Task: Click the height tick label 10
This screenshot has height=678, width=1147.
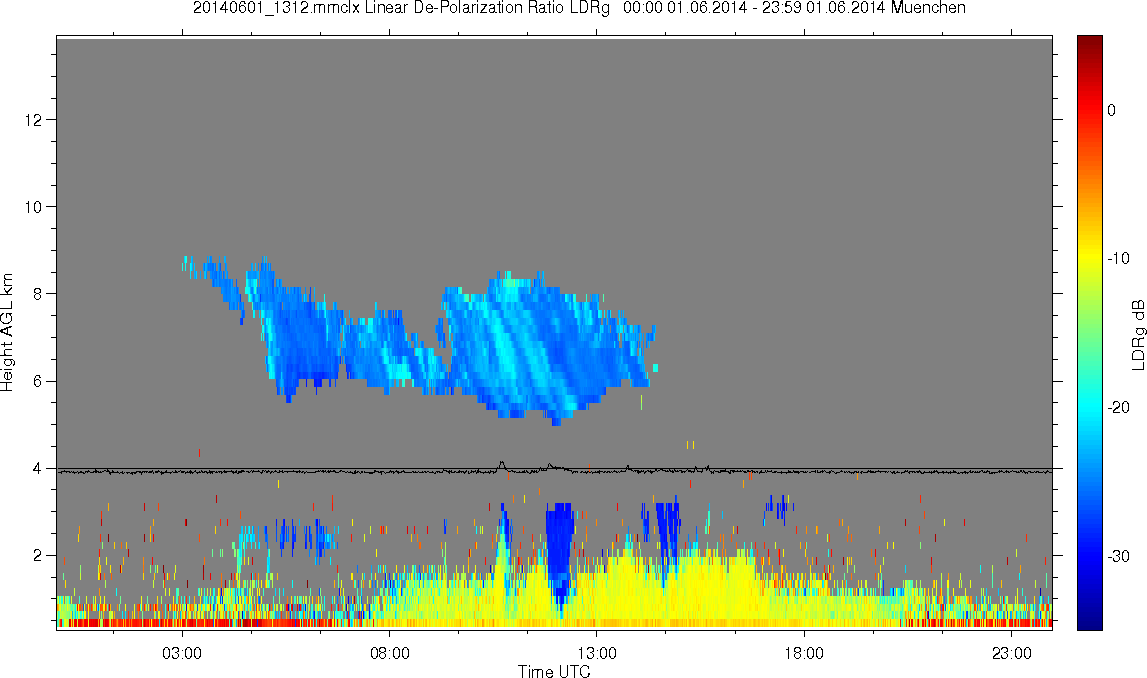Action: (32, 206)
